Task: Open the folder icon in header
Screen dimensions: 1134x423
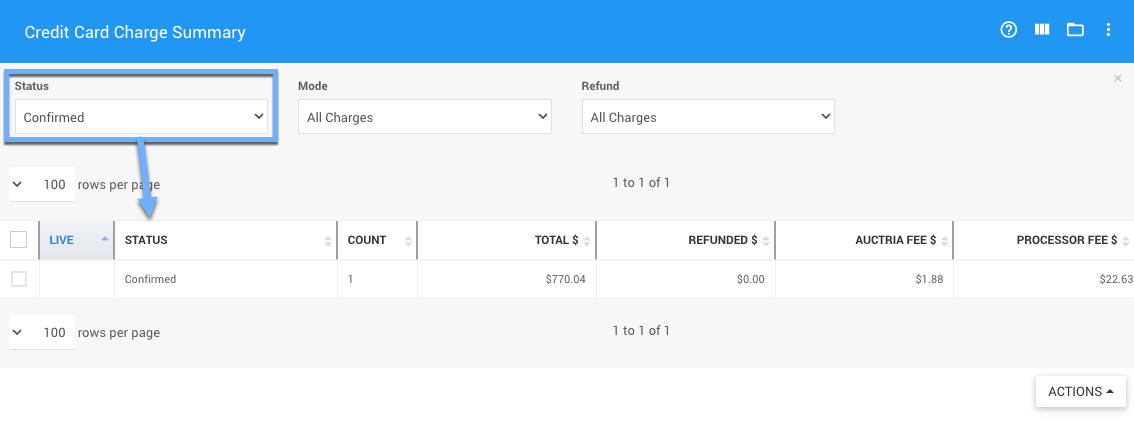Action: [x=1075, y=30]
